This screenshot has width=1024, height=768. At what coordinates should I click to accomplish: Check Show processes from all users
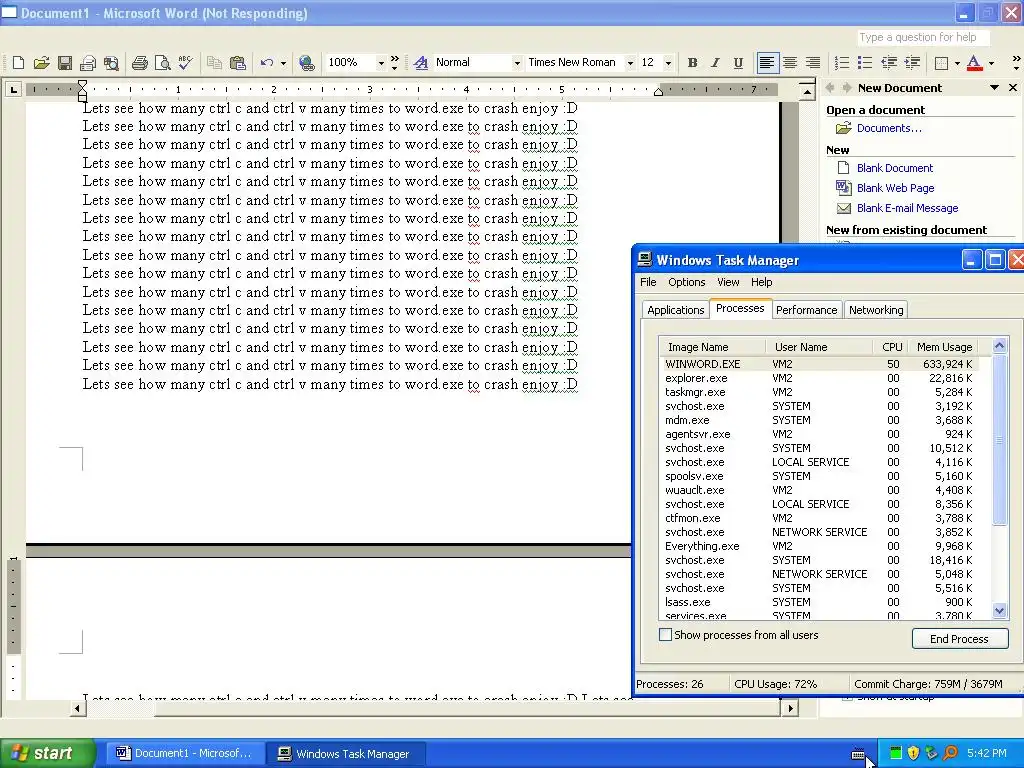pos(665,635)
